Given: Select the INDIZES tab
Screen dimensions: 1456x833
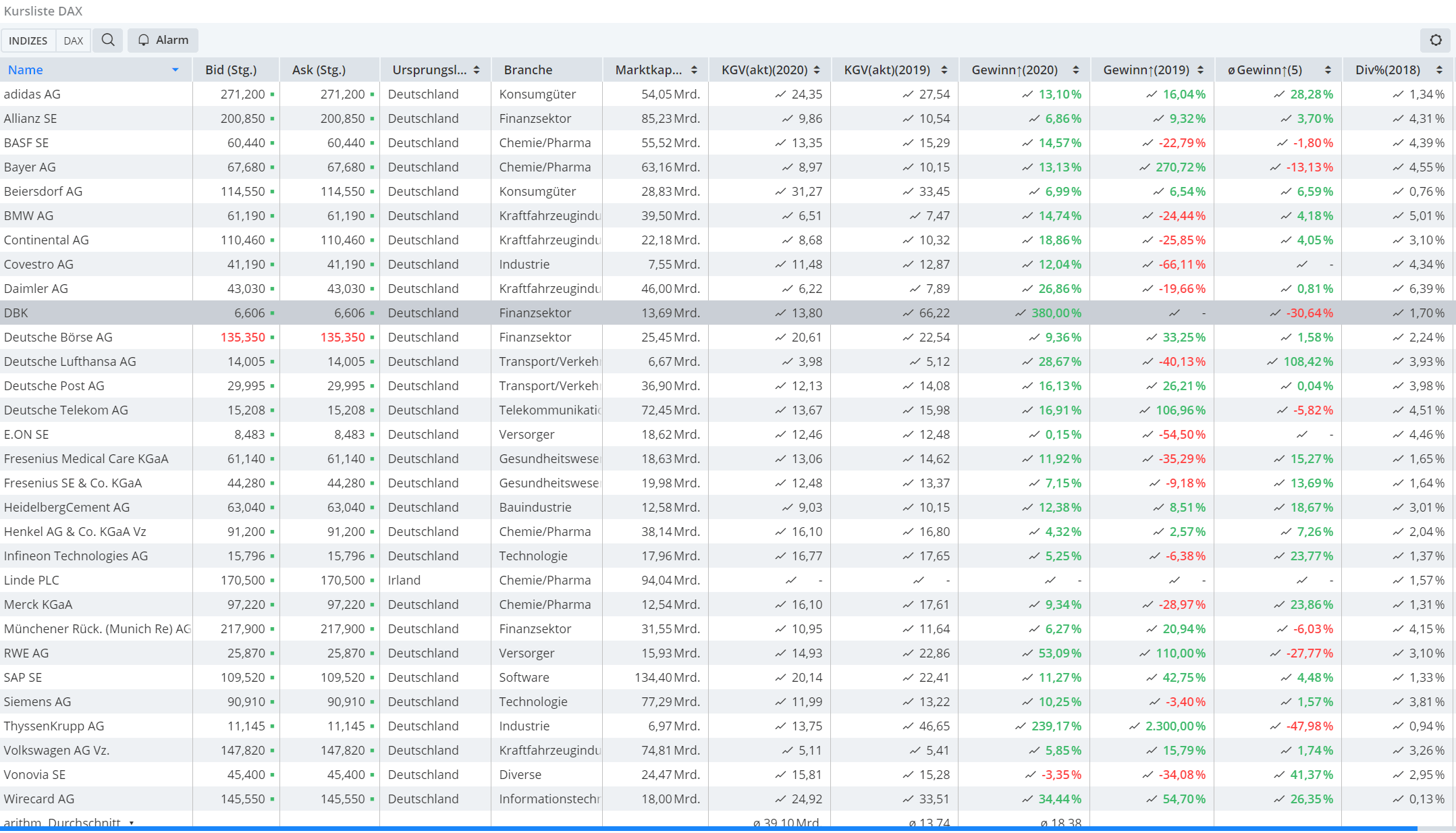Looking at the screenshot, I should tap(28, 41).
